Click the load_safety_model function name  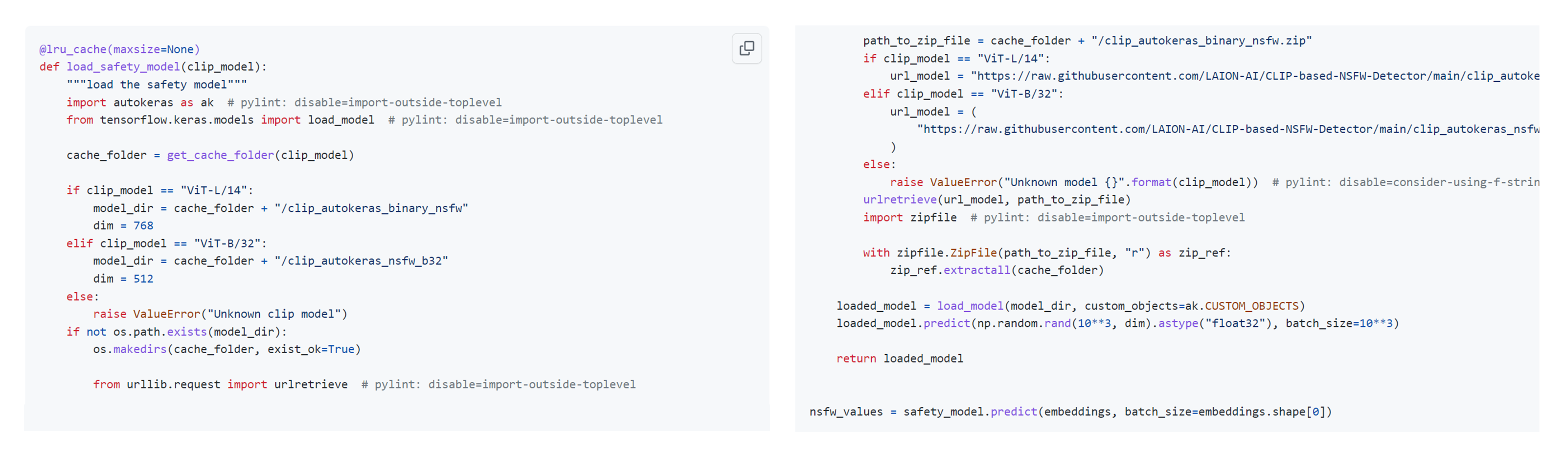tap(123, 67)
